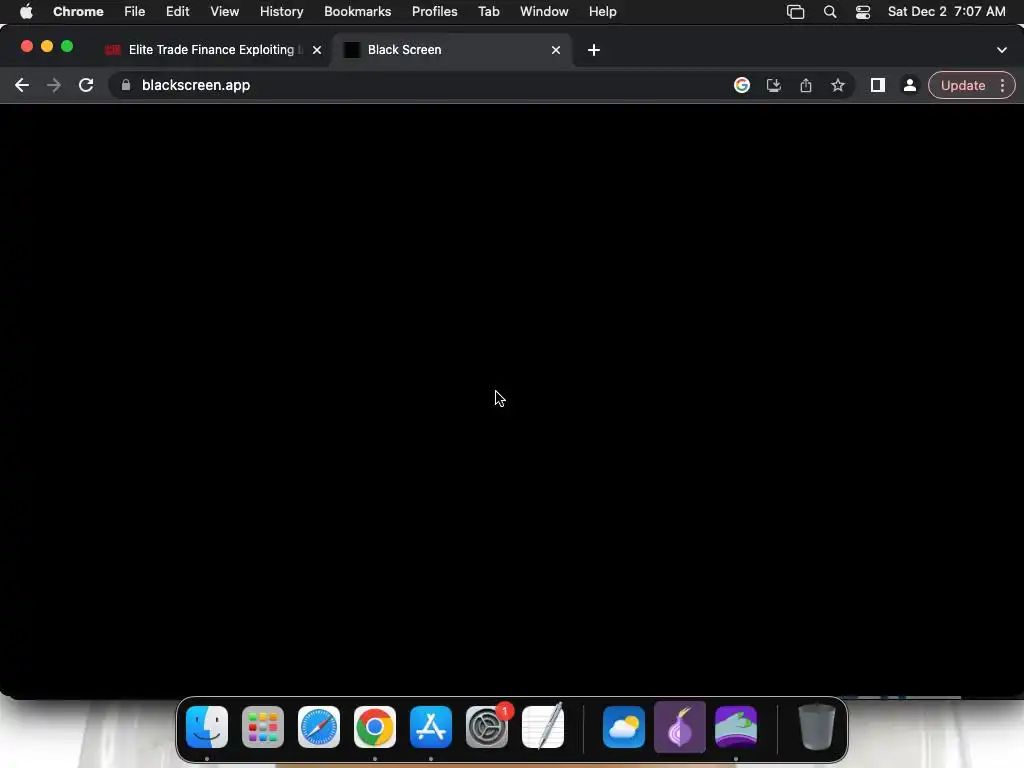
Task: Open the Tab menu
Action: point(488,12)
